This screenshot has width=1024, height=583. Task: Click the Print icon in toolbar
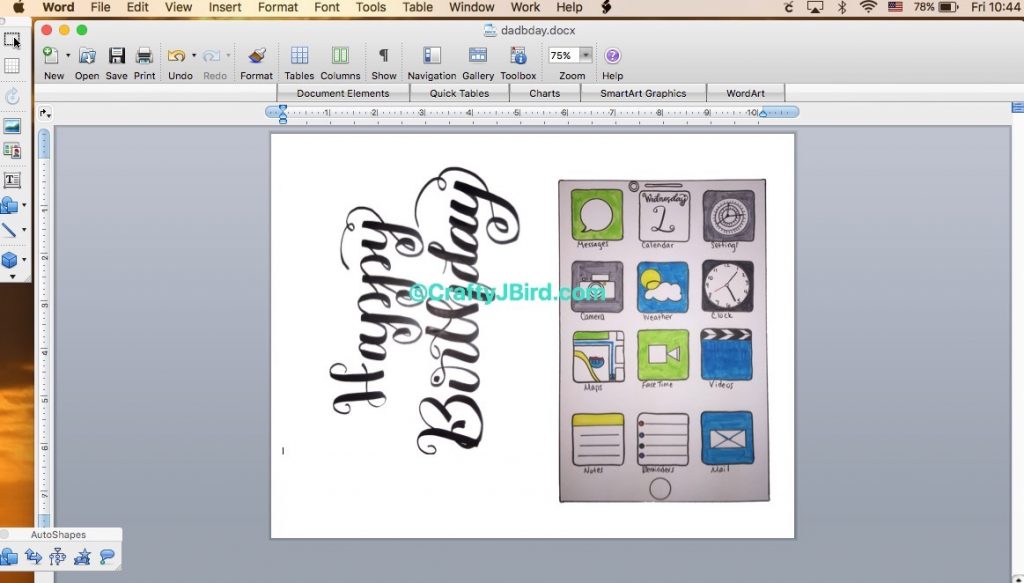coord(145,56)
